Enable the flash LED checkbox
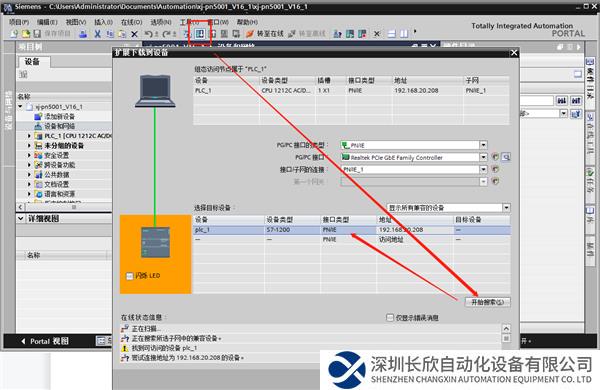The width and height of the screenshot is (600, 390). 130,276
